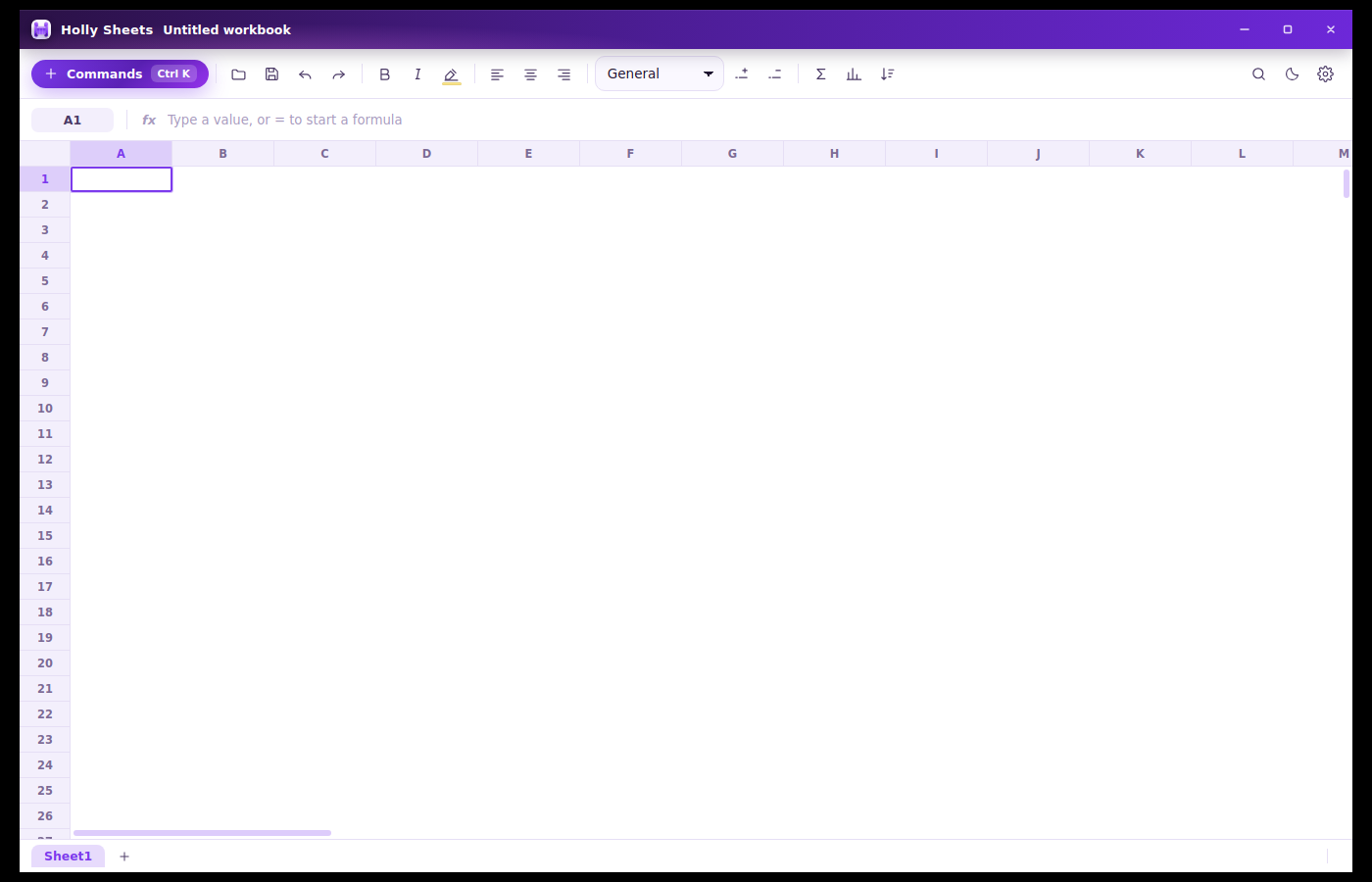Image resolution: width=1372 pixels, height=882 pixels.
Task: Sort data with the sort icon
Action: tap(888, 74)
